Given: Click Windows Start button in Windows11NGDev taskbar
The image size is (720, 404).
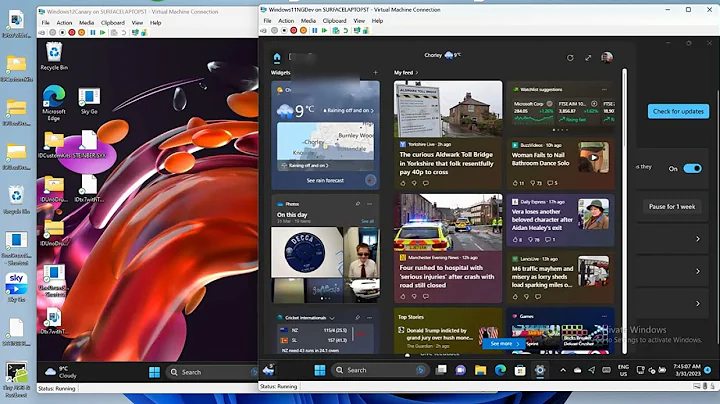Looking at the screenshot, I should coord(320,370).
